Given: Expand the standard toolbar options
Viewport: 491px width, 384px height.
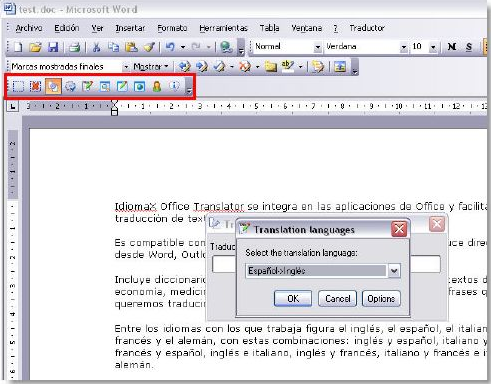Looking at the screenshot, I should [241, 47].
